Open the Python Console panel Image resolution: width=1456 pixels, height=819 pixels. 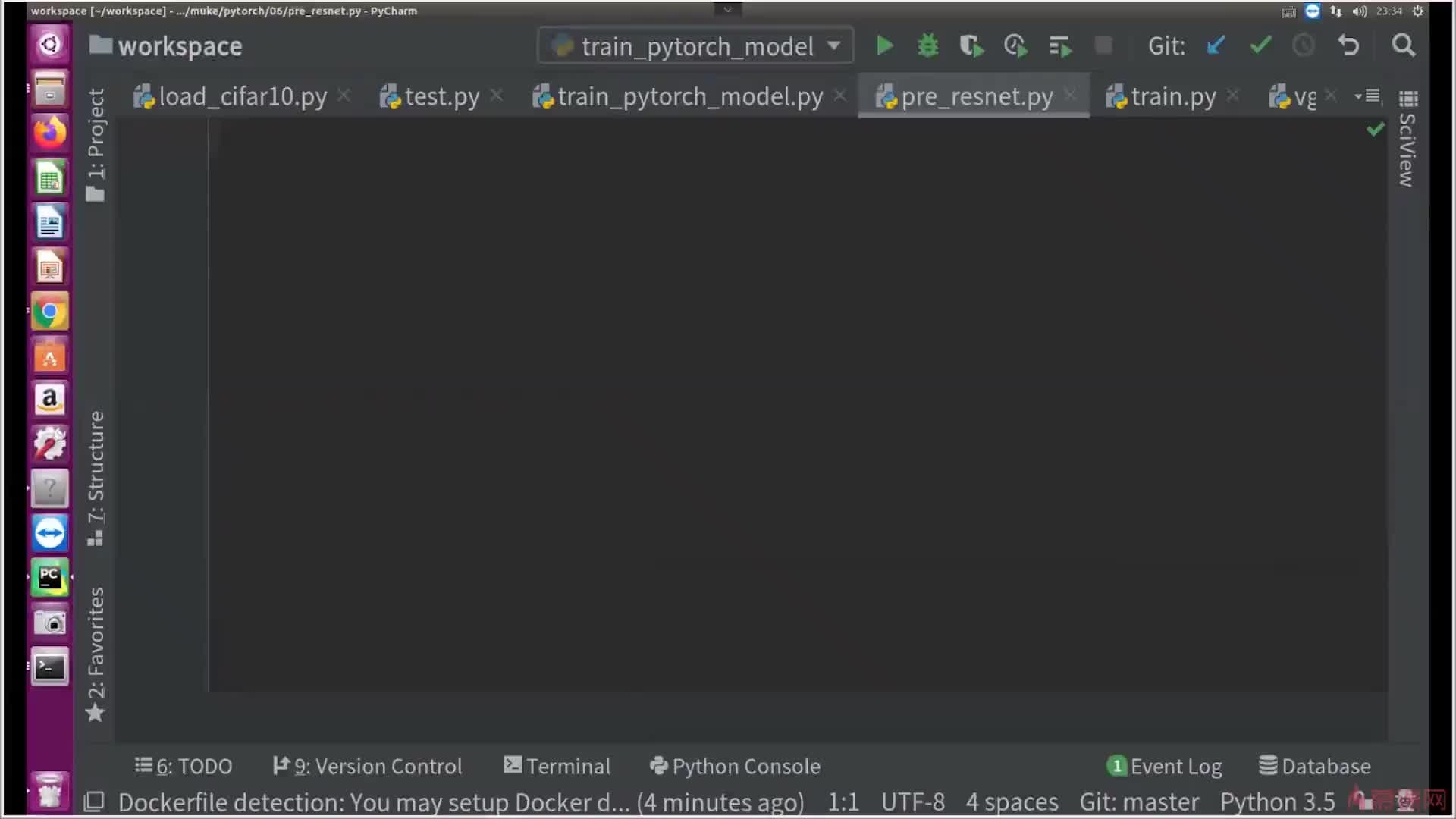point(735,767)
